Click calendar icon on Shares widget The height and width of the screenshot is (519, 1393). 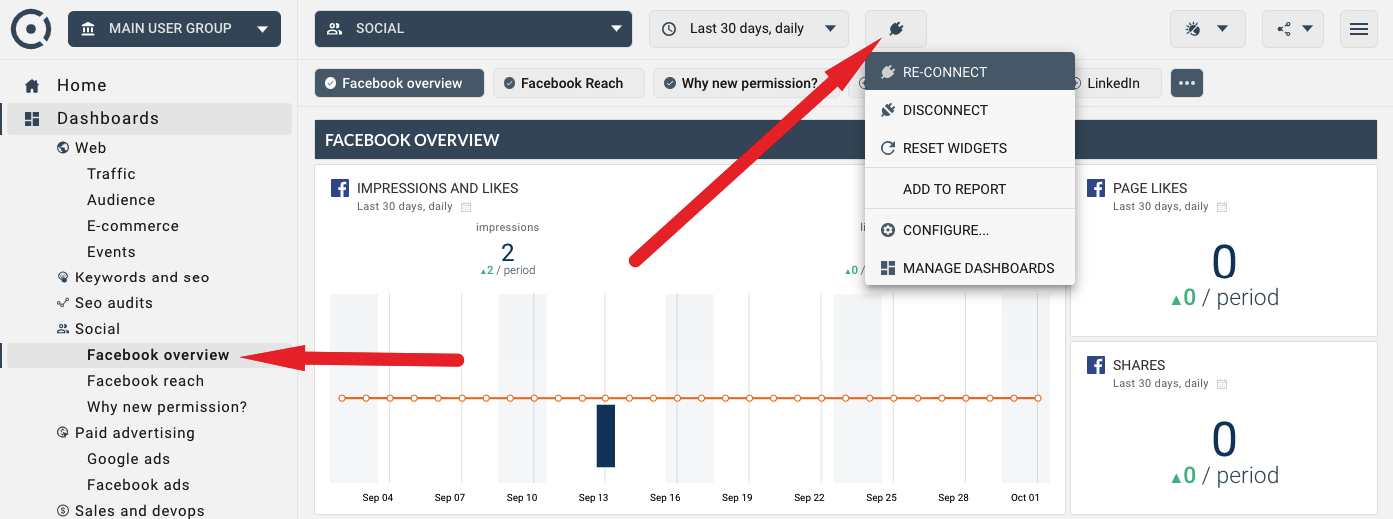click(x=1222, y=384)
